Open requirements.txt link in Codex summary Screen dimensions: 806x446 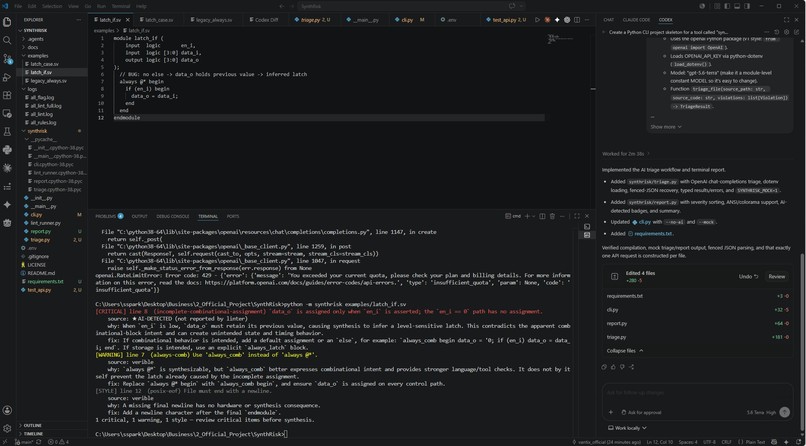(x=653, y=234)
